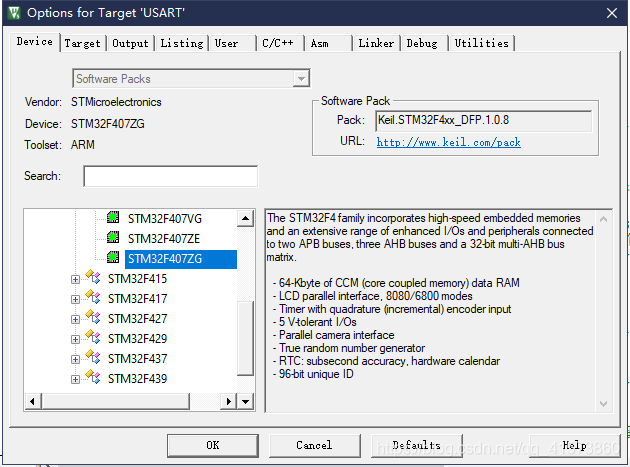
Task: Switch to the Target tab
Action: coord(83,43)
